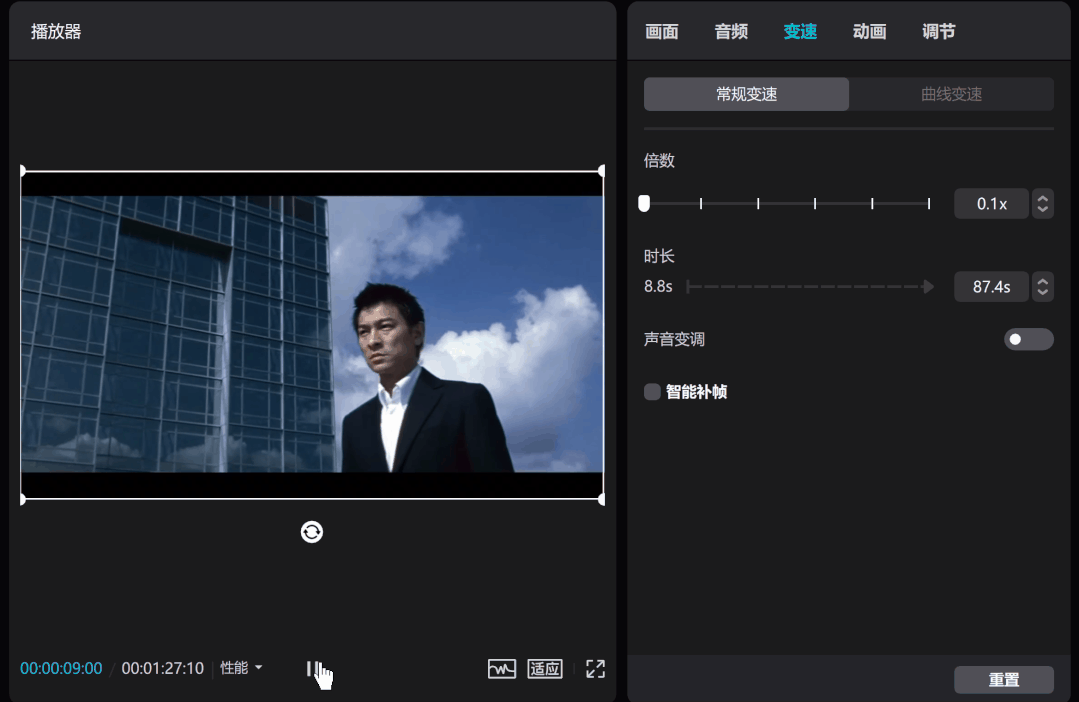
Task: Select the 变速 tab
Action: click(x=800, y=32)
